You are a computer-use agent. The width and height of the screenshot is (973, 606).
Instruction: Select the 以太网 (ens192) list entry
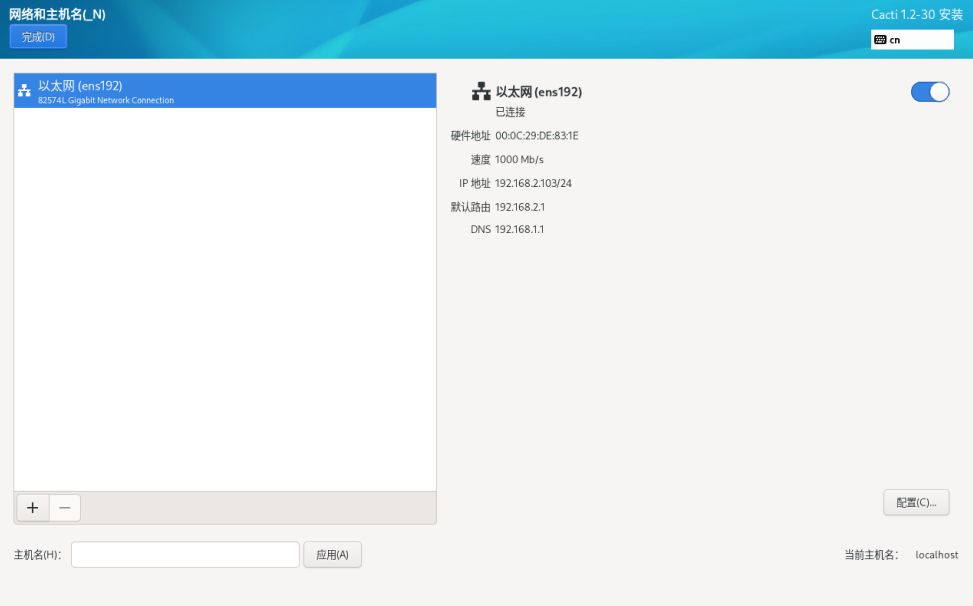click(x=225, y=91)
